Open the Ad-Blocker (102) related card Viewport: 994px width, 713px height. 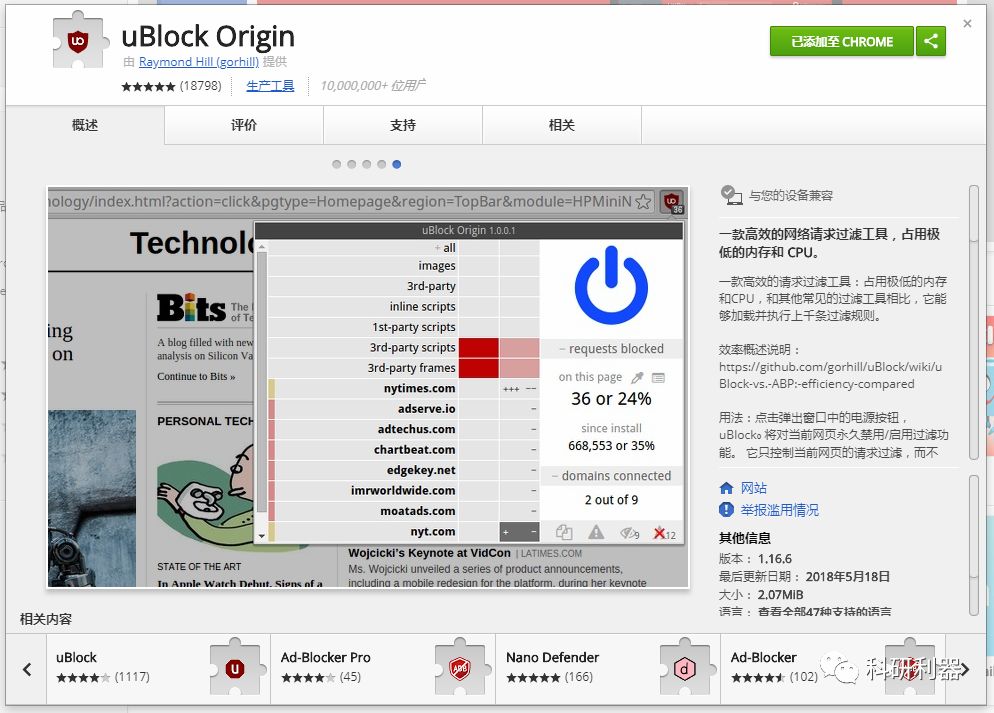(832, 669)
